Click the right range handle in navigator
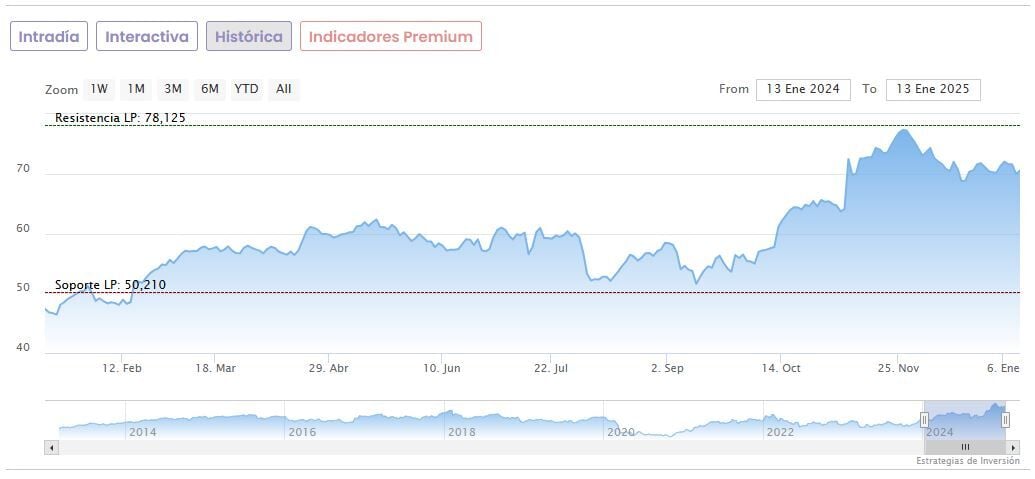1035x479 pixels. [1006, 420]
